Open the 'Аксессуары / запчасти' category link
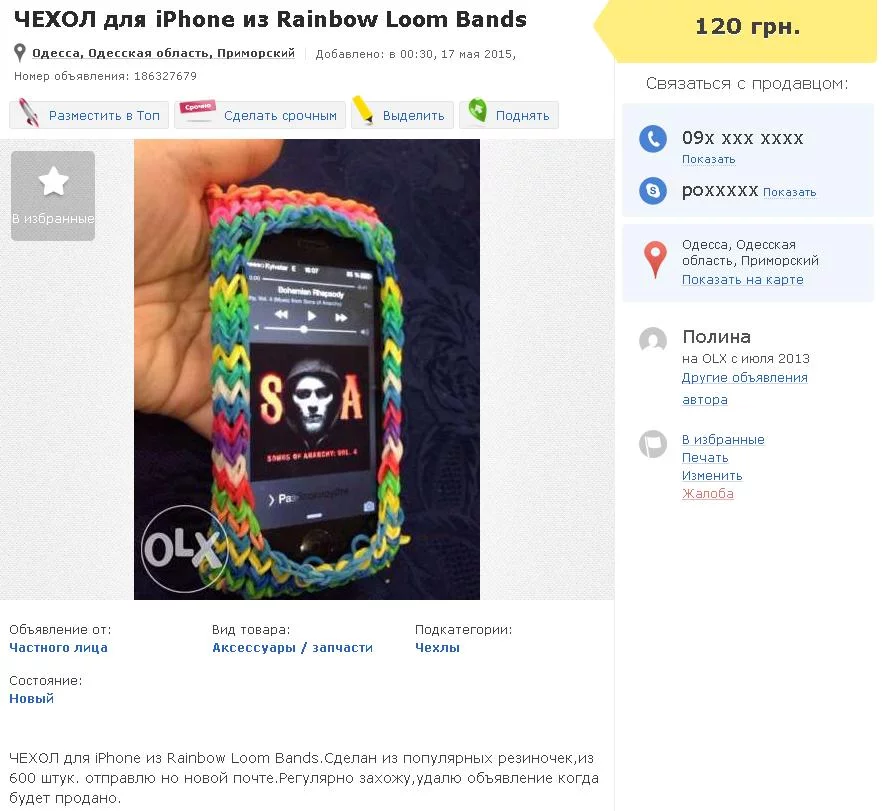The width and height of the screenshot is (883, 811). pos(292,648)
